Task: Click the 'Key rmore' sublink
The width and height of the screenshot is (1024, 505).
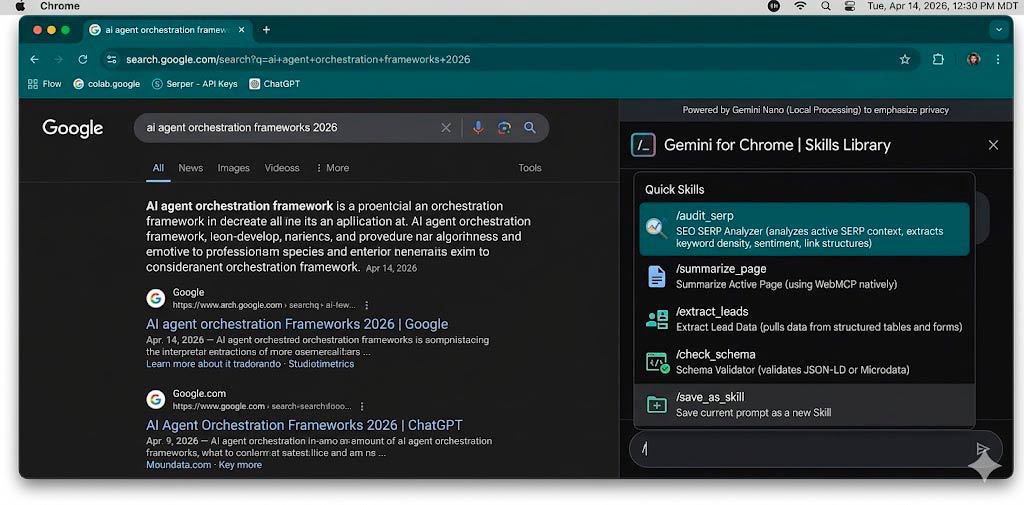Action: coord(240,465)
